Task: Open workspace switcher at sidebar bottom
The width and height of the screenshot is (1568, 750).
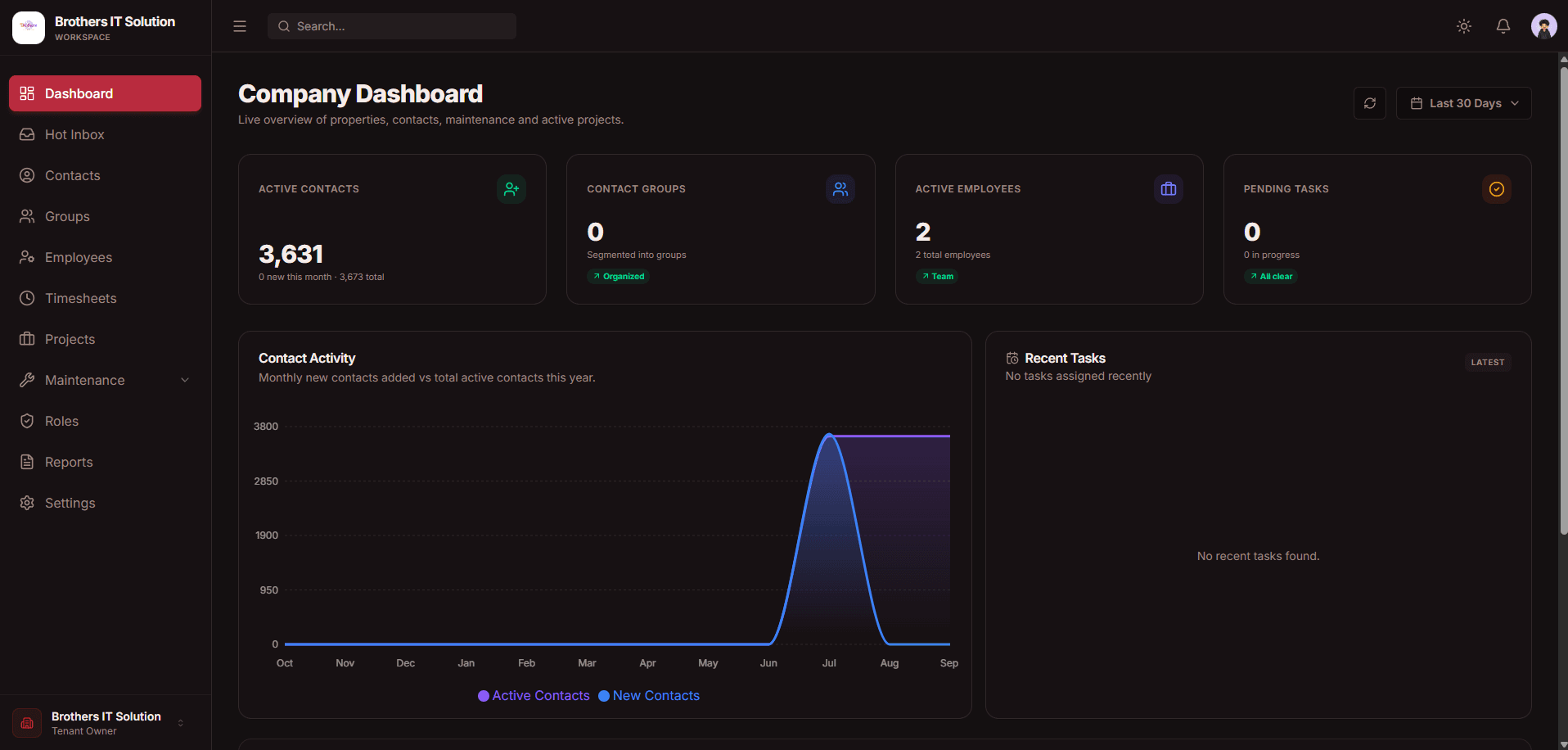Action: click(106, 723)
